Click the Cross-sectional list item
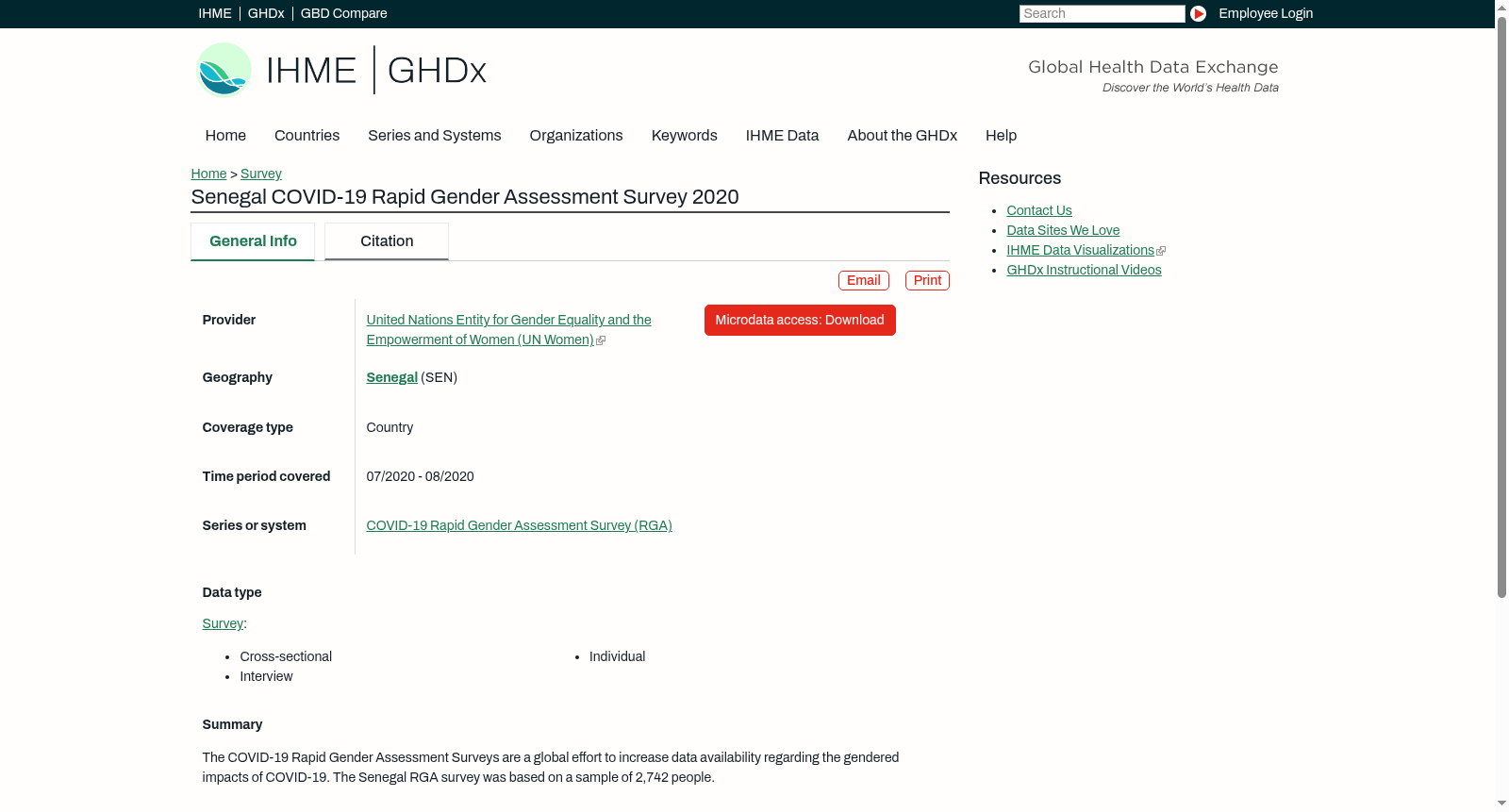 tap(286, 656)
